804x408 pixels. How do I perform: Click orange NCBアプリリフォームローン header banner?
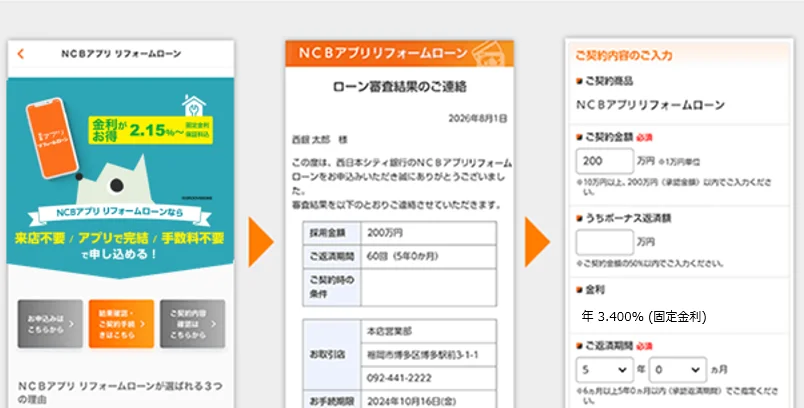[399, 53]
